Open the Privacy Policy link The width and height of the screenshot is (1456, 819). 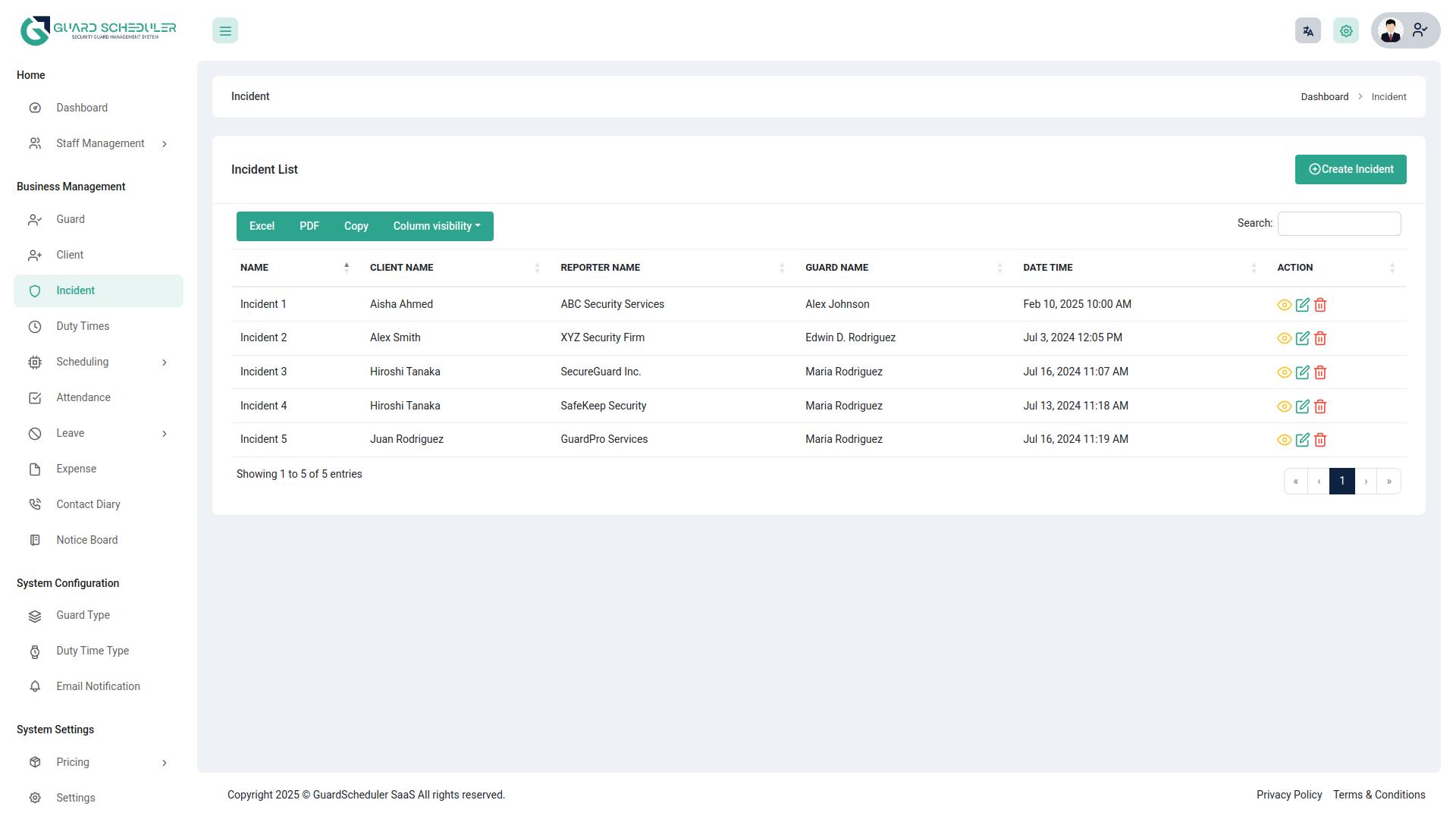point(1288,795)
